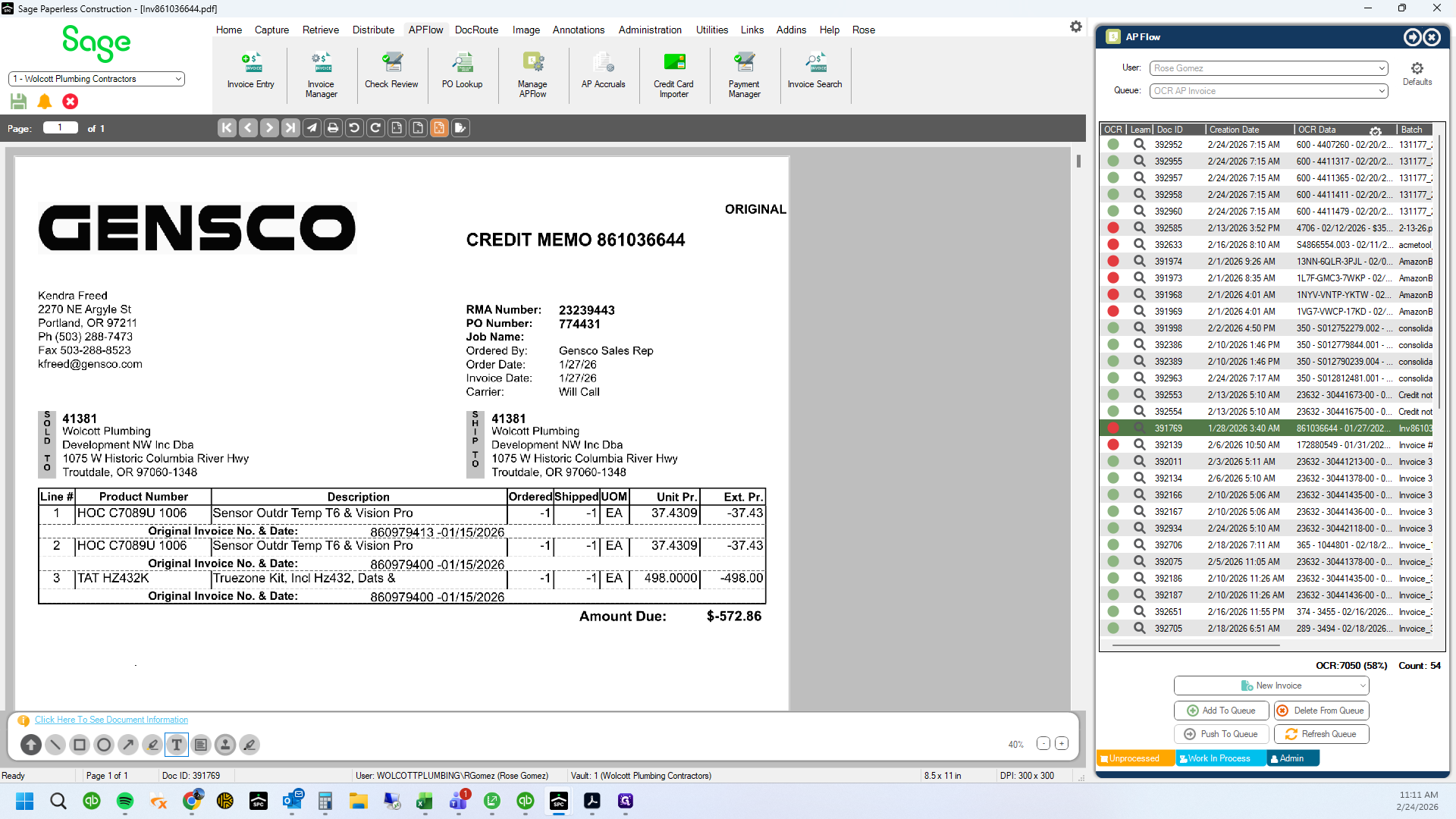Expand the Wolcott Plumbing Contractors vault dropdown

(x=96, y=79)
